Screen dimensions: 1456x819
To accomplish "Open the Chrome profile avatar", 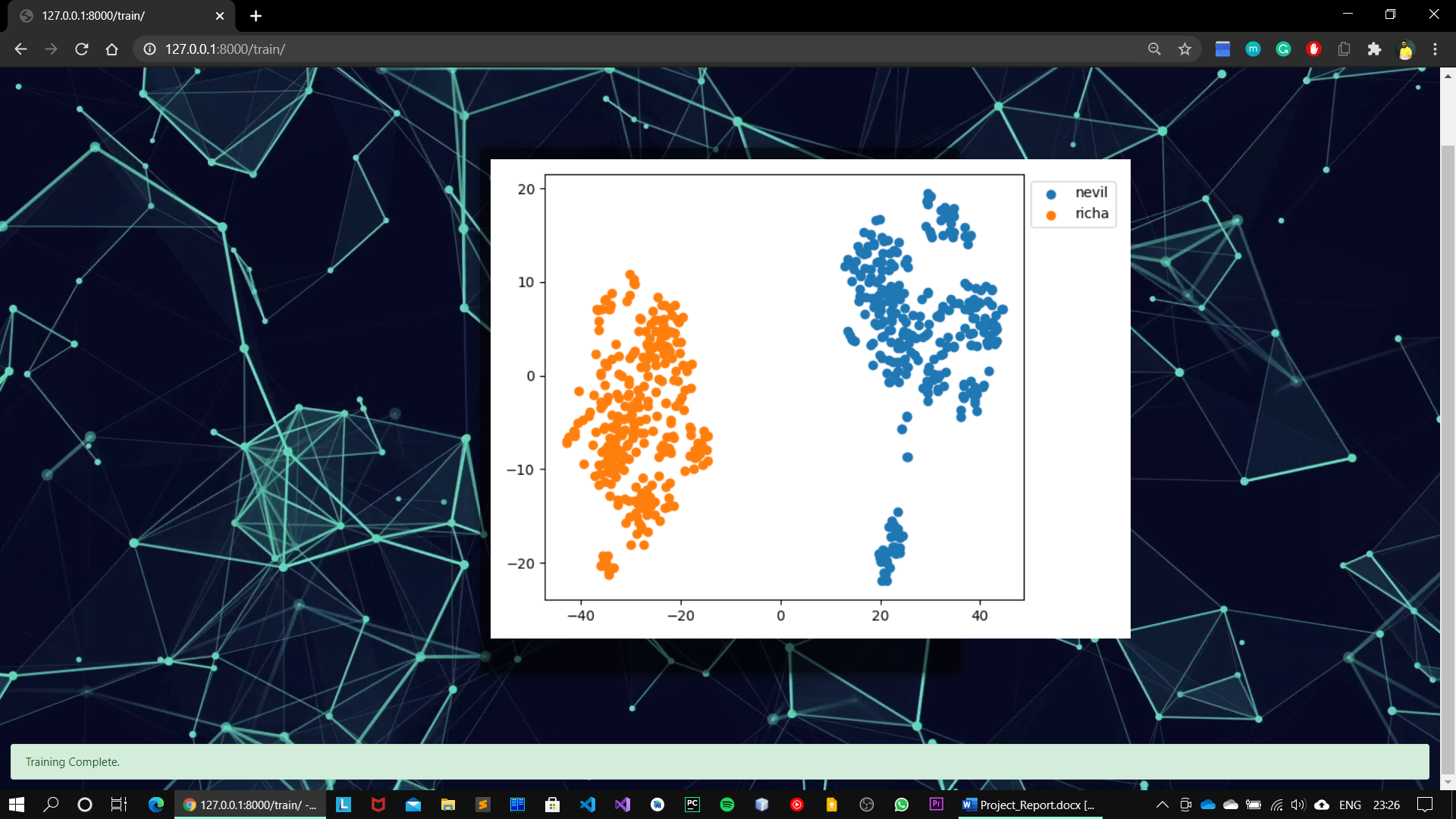I will click(x=1405, y=49).
